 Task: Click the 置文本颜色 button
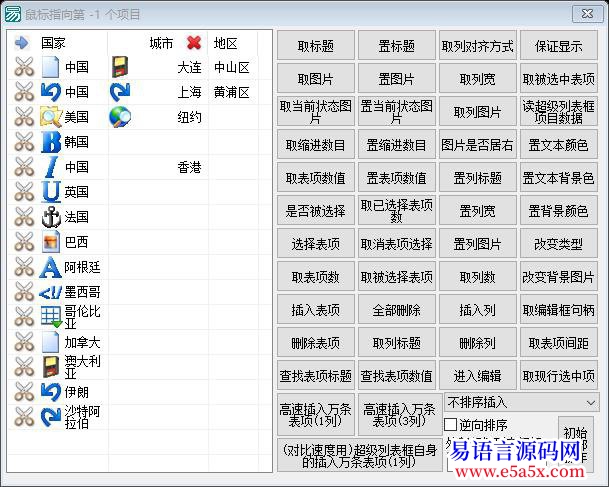click(x=558, y=146)
